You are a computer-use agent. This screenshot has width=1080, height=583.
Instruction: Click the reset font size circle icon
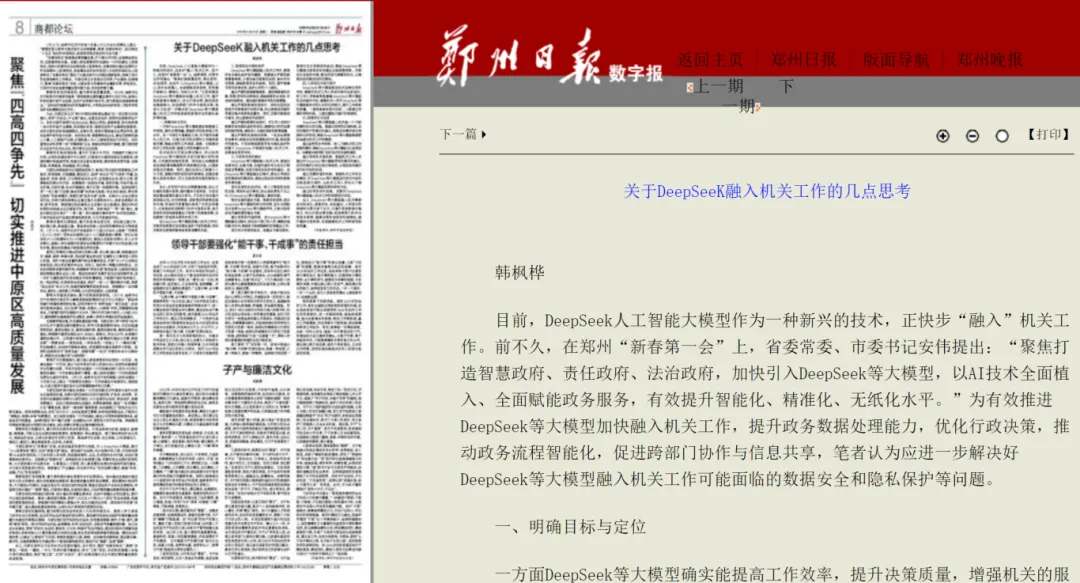tap(1001, 136)
